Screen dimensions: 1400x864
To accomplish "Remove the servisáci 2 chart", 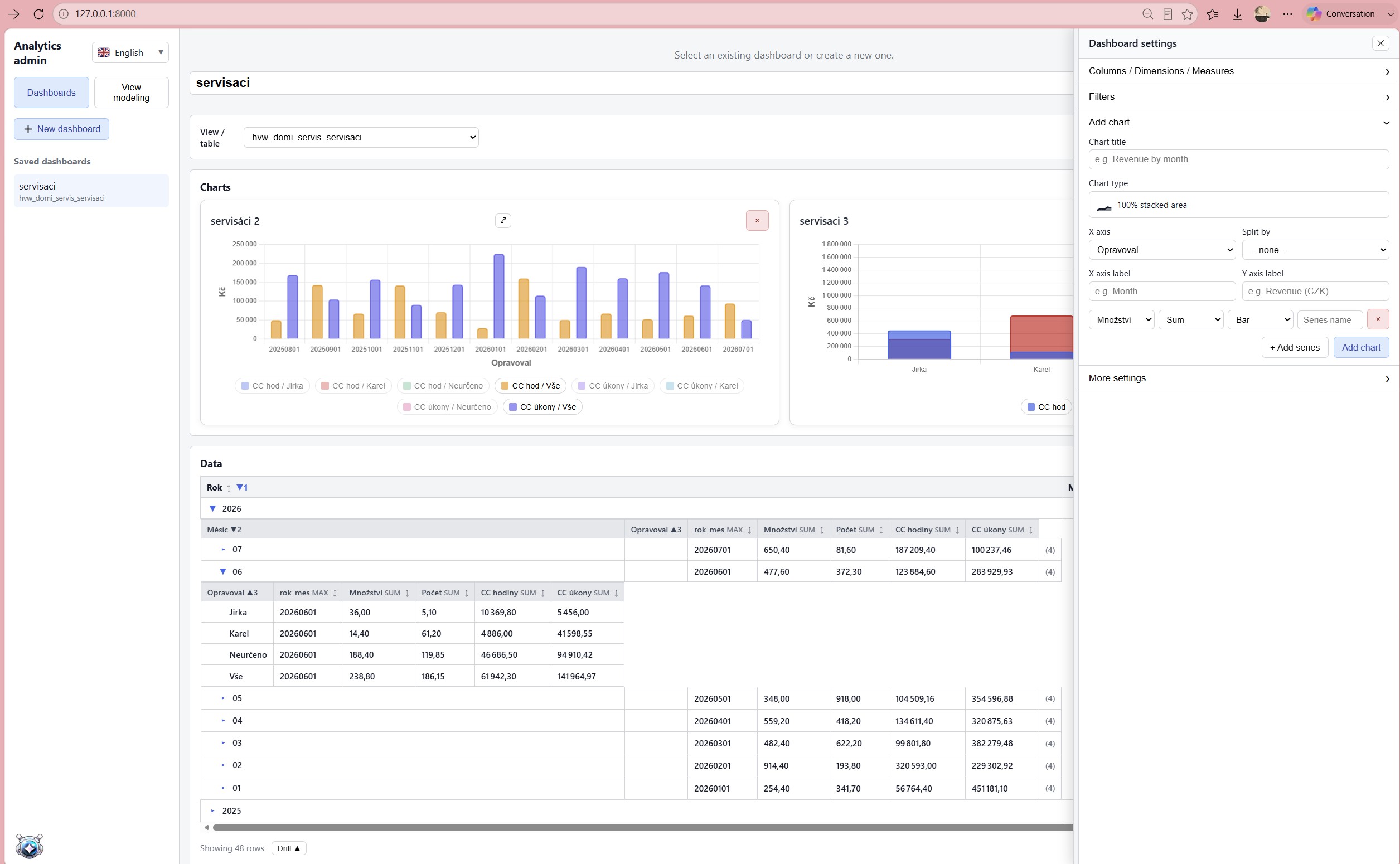I will pos(757,221).
